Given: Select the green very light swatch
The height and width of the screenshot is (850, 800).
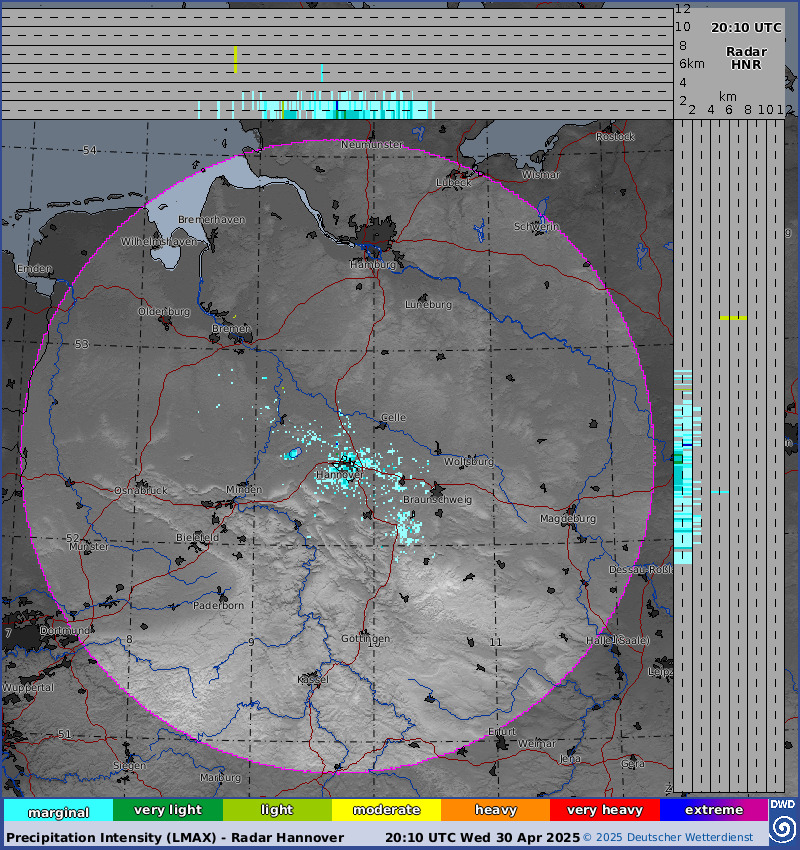Looking at the screenshot, I should click(x=168, y=810).
